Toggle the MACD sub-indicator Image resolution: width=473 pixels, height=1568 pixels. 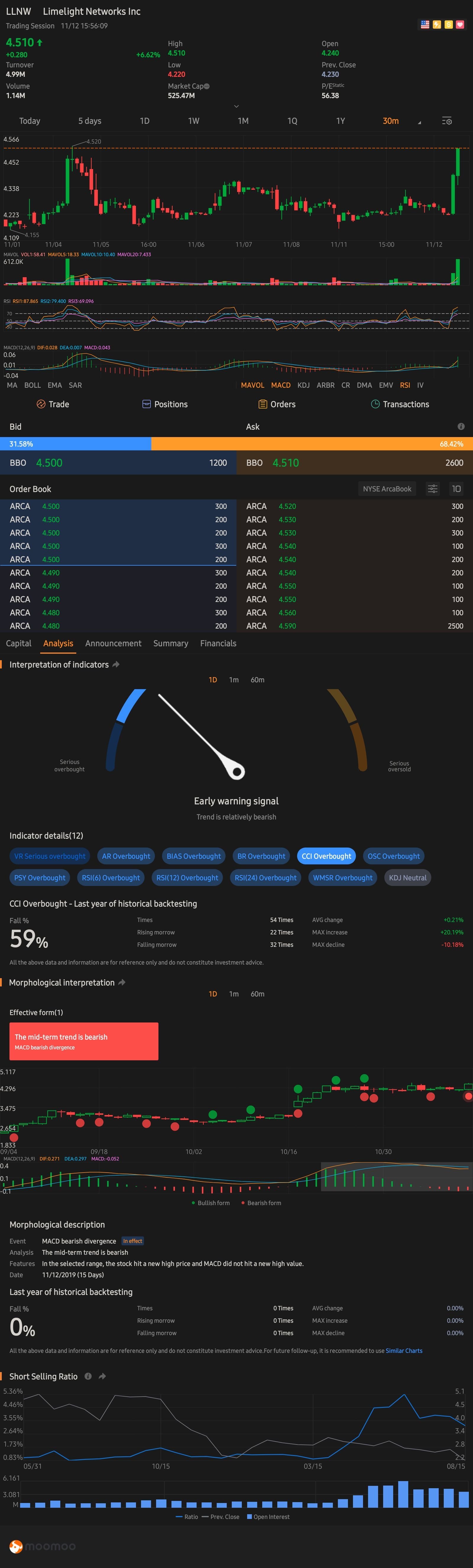281,385
